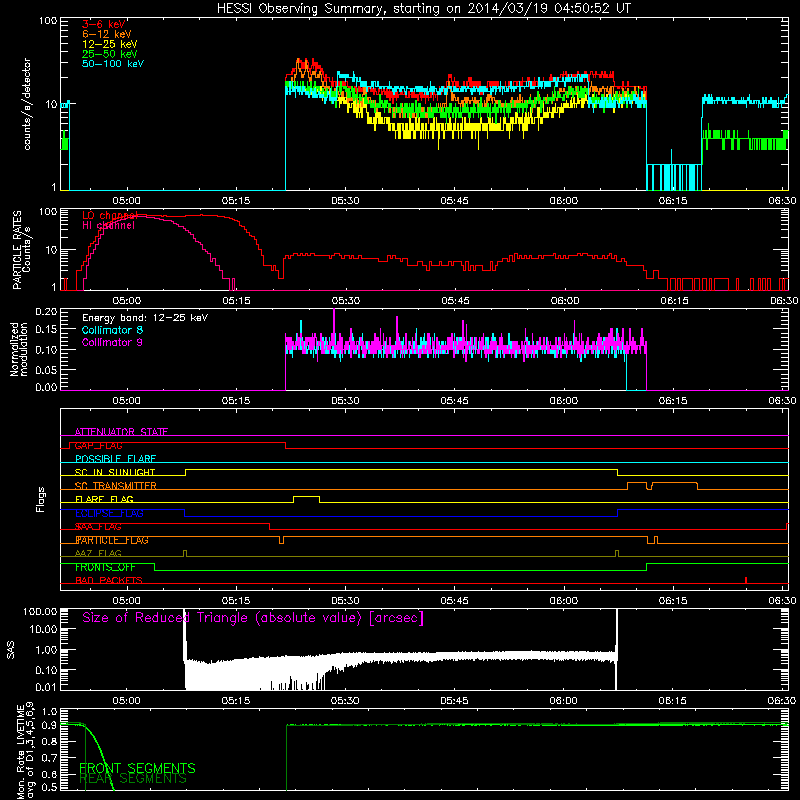Click the PARTICLE_FLAG label
800x800 pixels.
[112, 540]
